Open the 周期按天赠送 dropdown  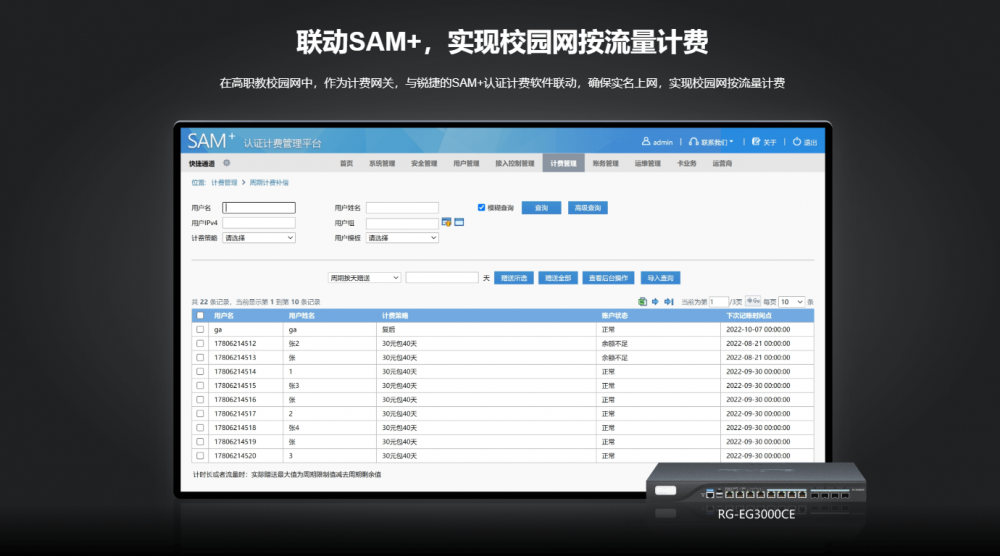click(364, 278)
